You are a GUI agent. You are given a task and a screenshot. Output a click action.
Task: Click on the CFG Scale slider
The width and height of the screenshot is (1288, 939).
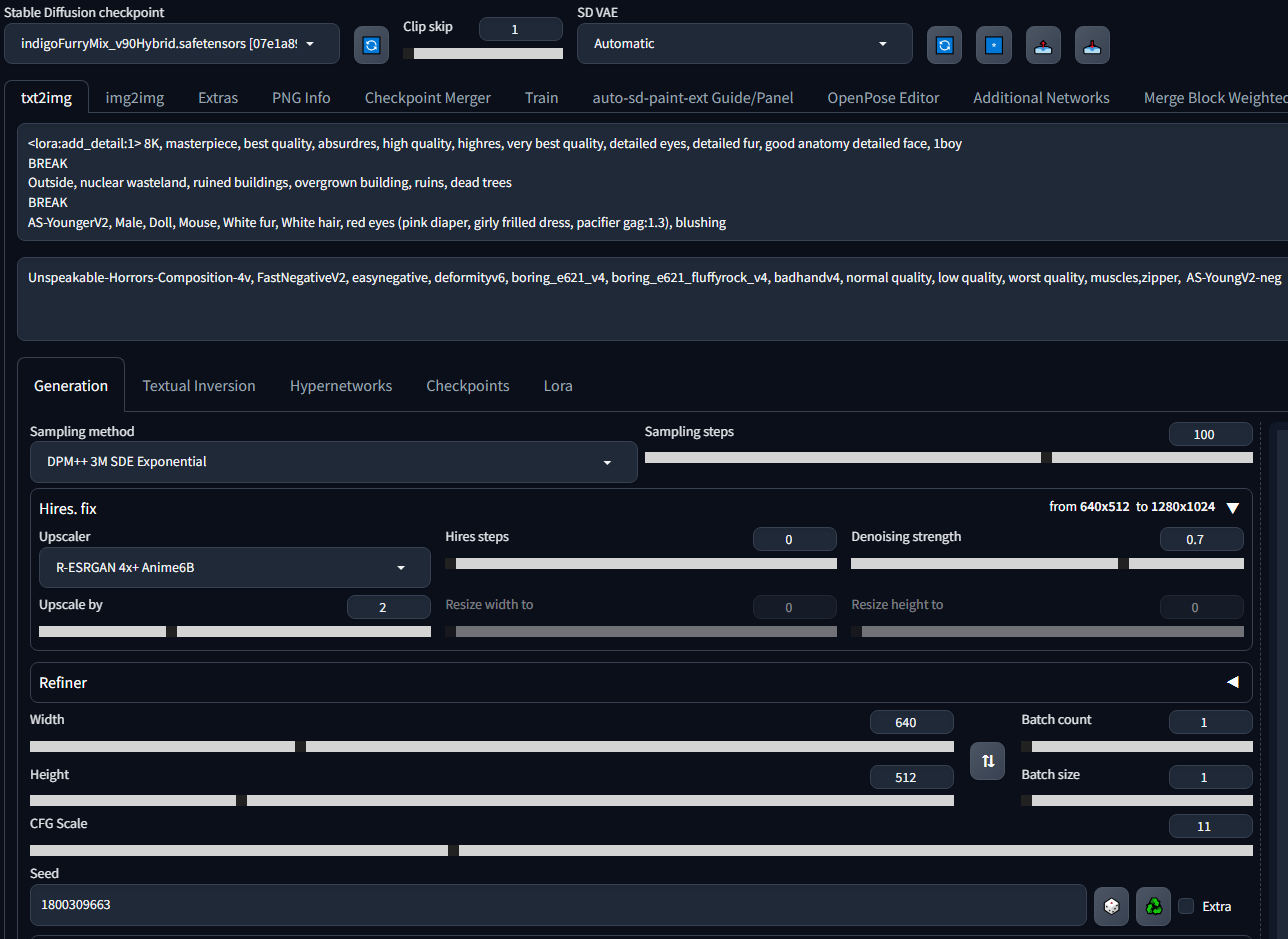coord(640,850)
